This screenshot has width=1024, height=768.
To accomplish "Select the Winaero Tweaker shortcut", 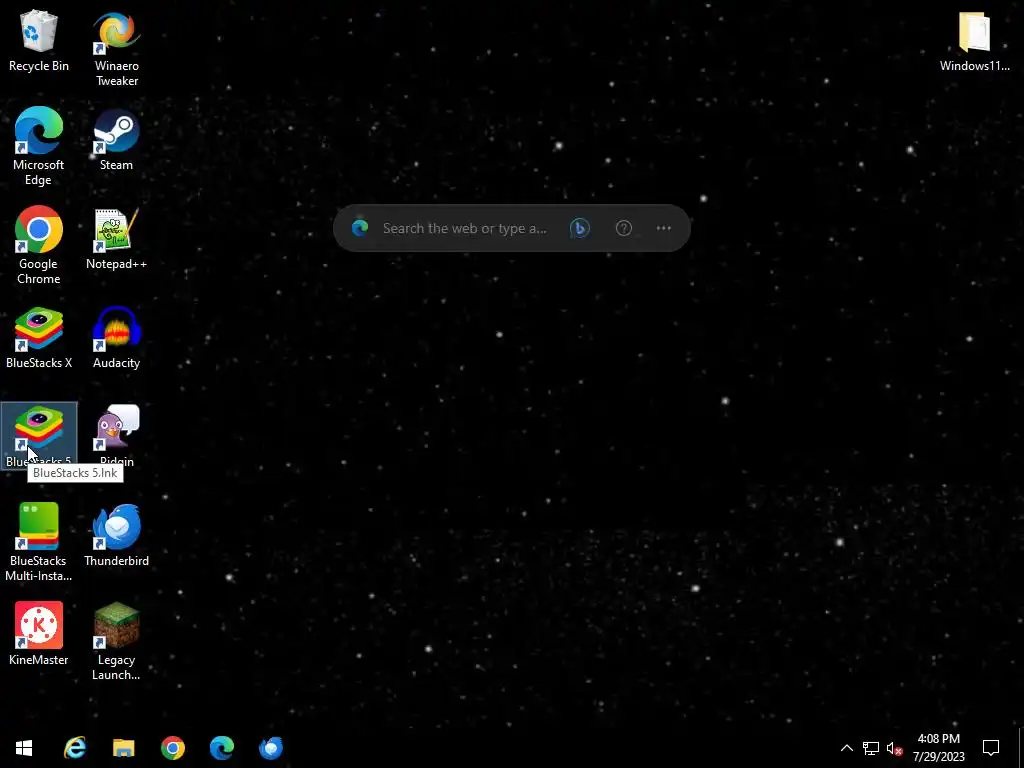I will tap(116, 48).
